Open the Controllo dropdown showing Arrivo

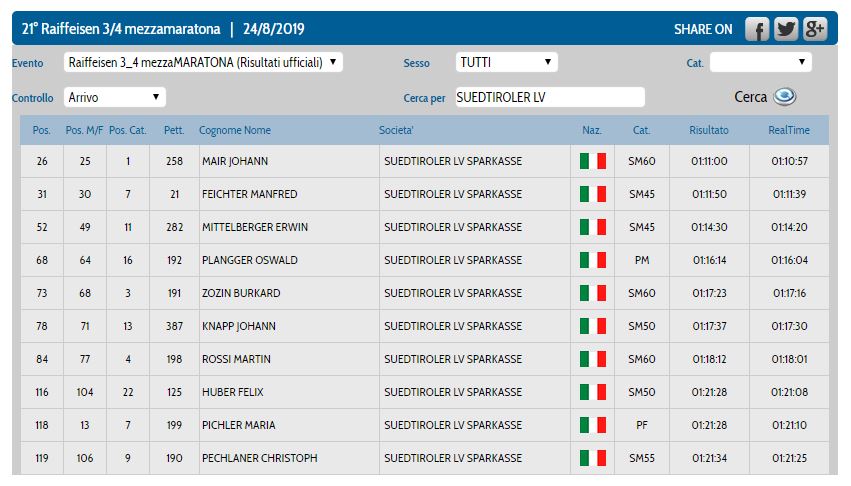[114, 97]
